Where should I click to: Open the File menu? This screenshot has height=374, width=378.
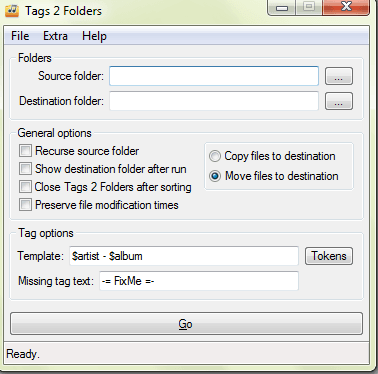click(x=20, y=36)
